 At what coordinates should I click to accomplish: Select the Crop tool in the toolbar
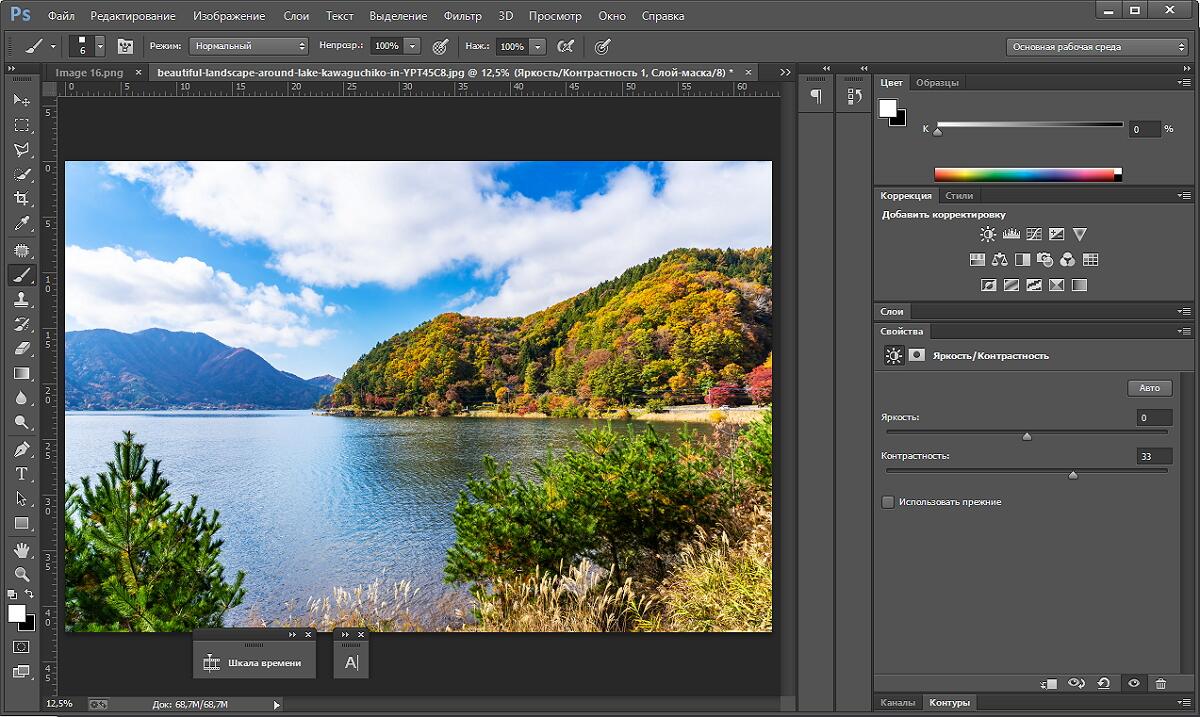pos(21,199)
